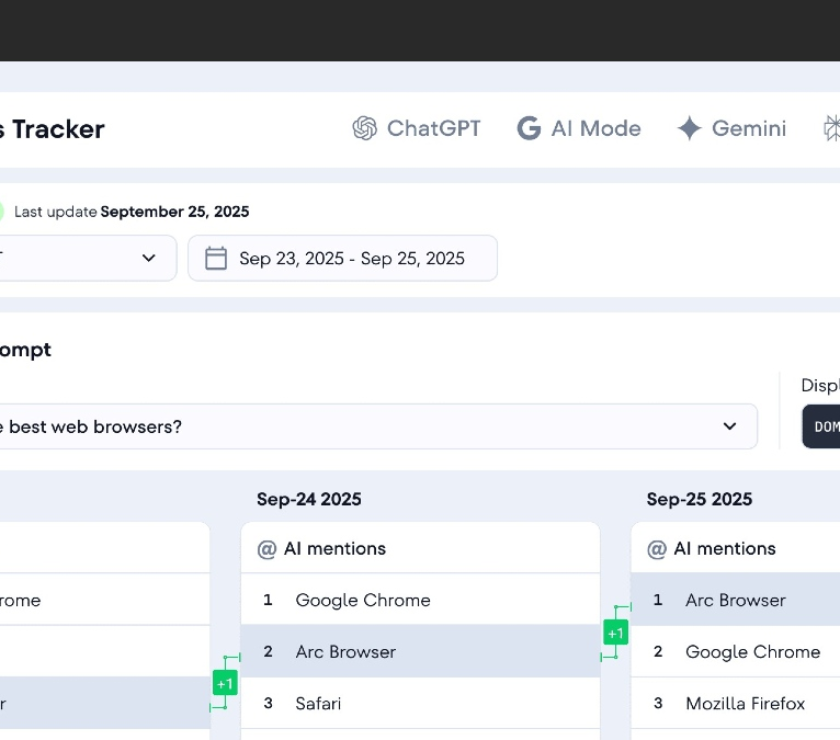Screen dimensions: 840x740
Task: Select Arc Browser ranked first in Sep-25
Action: tap(735, 600)
